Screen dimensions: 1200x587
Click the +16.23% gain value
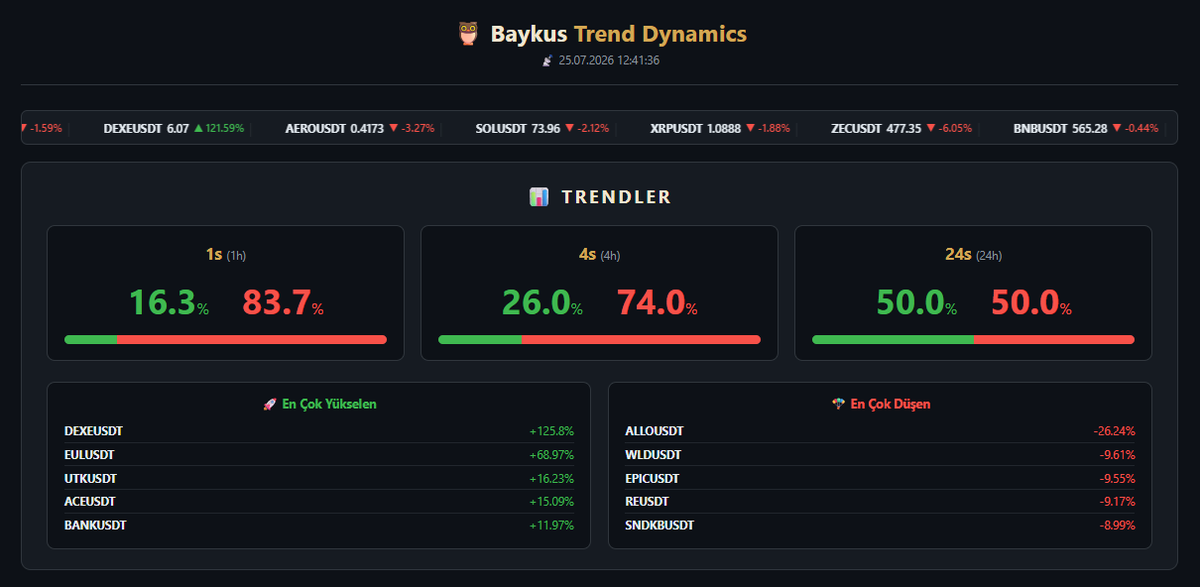[552, 478]
